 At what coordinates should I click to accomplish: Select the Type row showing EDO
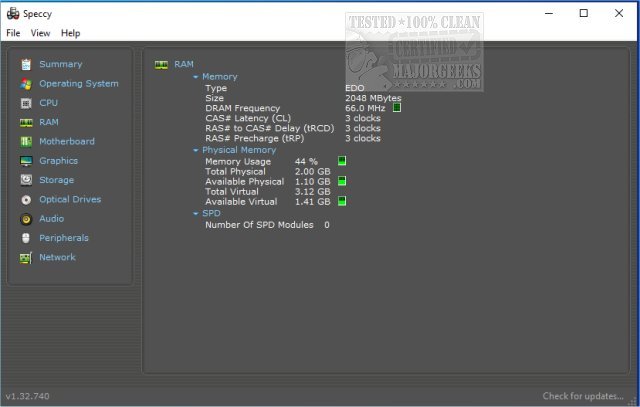pyautogui.click(x=285, y=88)
